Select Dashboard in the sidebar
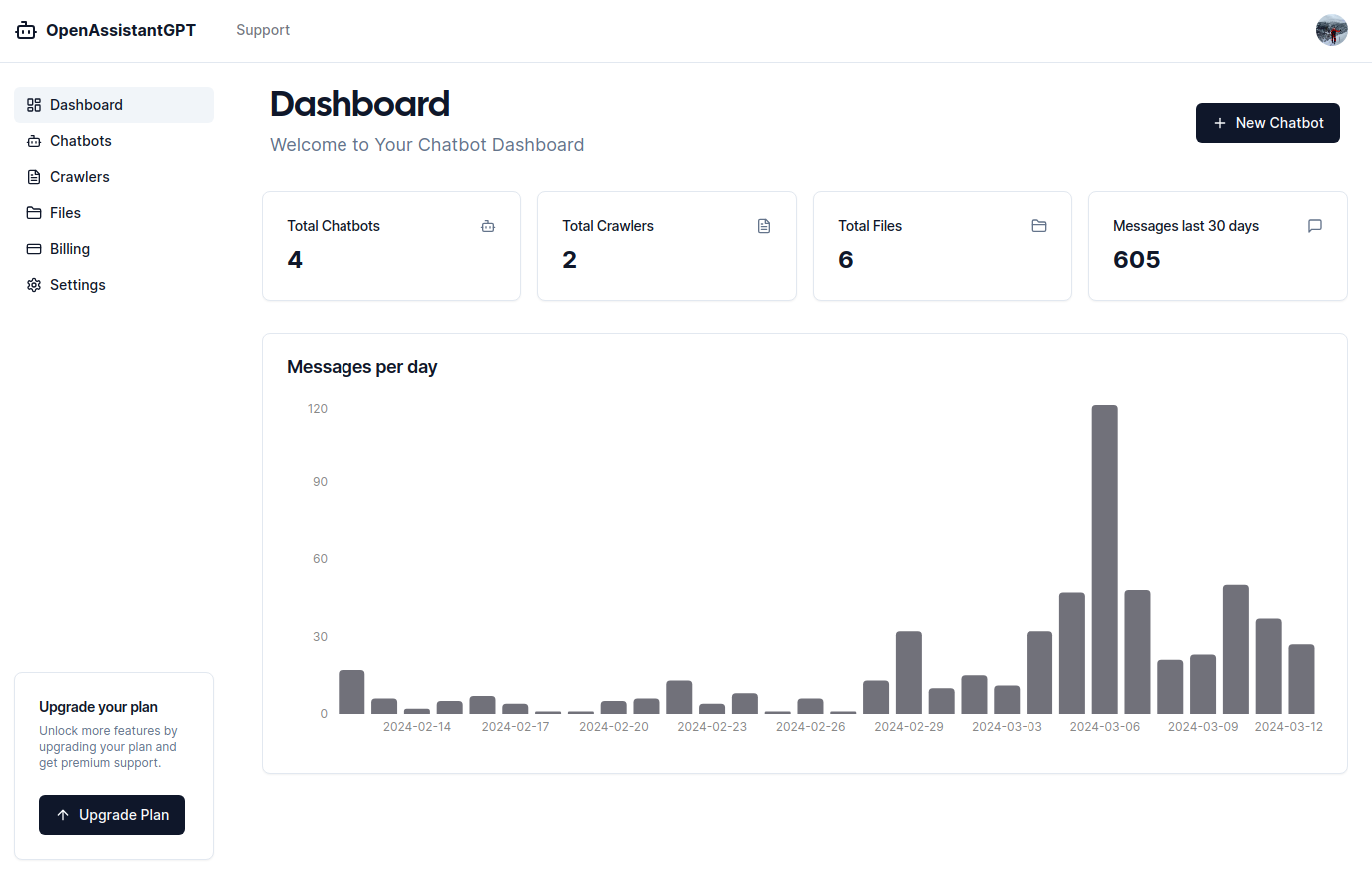The image size is (1372, 880). (87, 104)
